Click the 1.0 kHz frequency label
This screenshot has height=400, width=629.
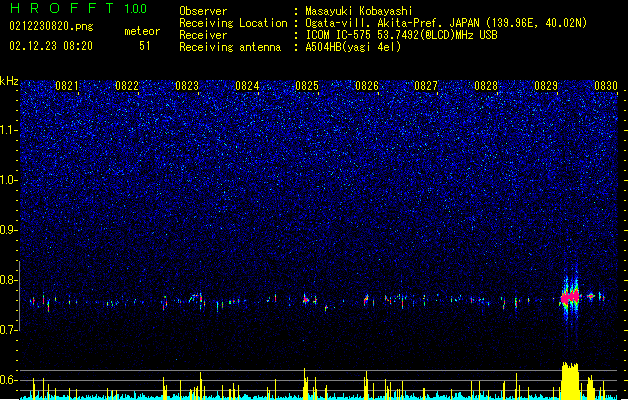coord(9,180)
